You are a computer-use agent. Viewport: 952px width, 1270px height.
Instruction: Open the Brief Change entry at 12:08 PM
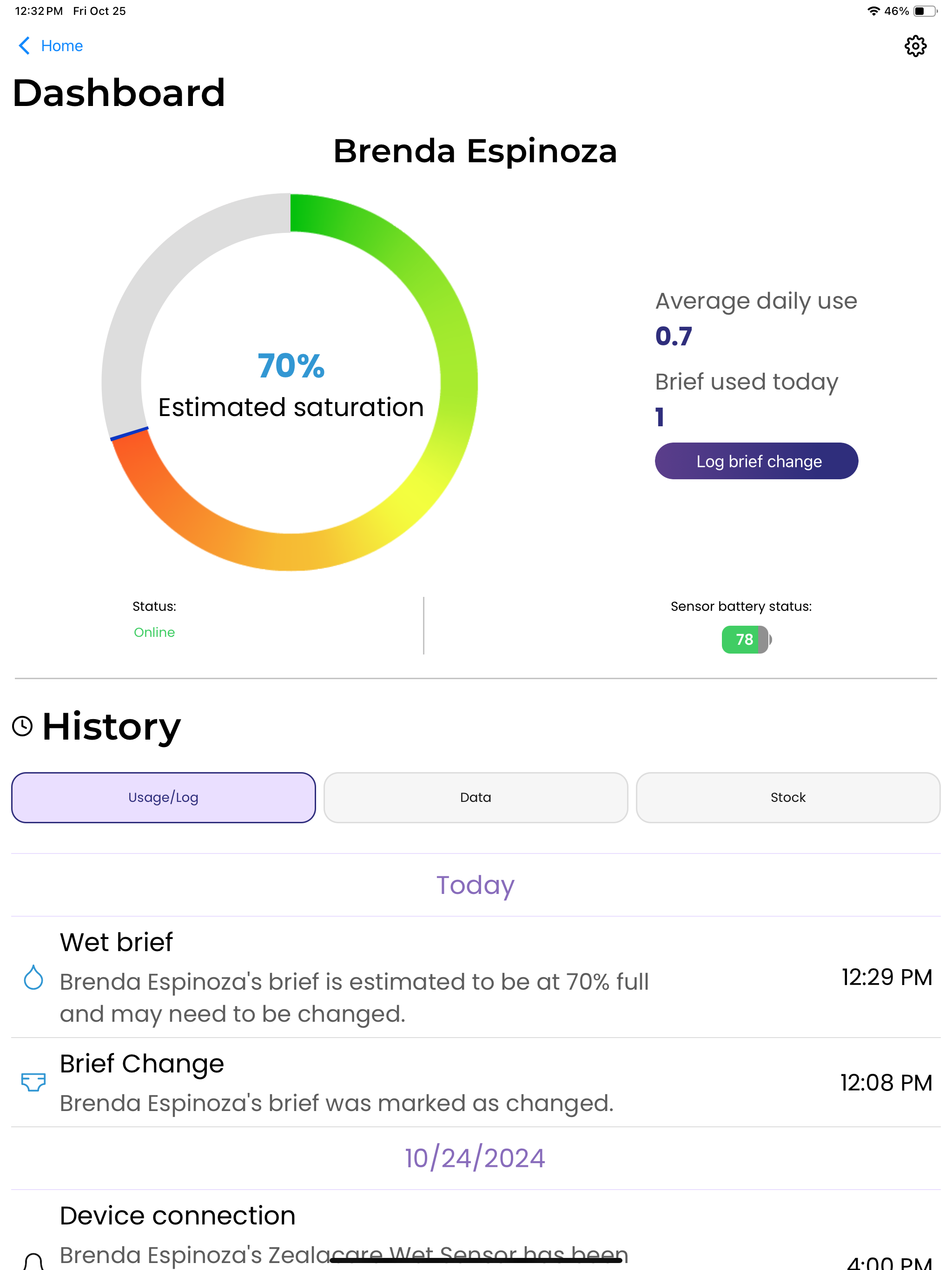(476, 1082)
